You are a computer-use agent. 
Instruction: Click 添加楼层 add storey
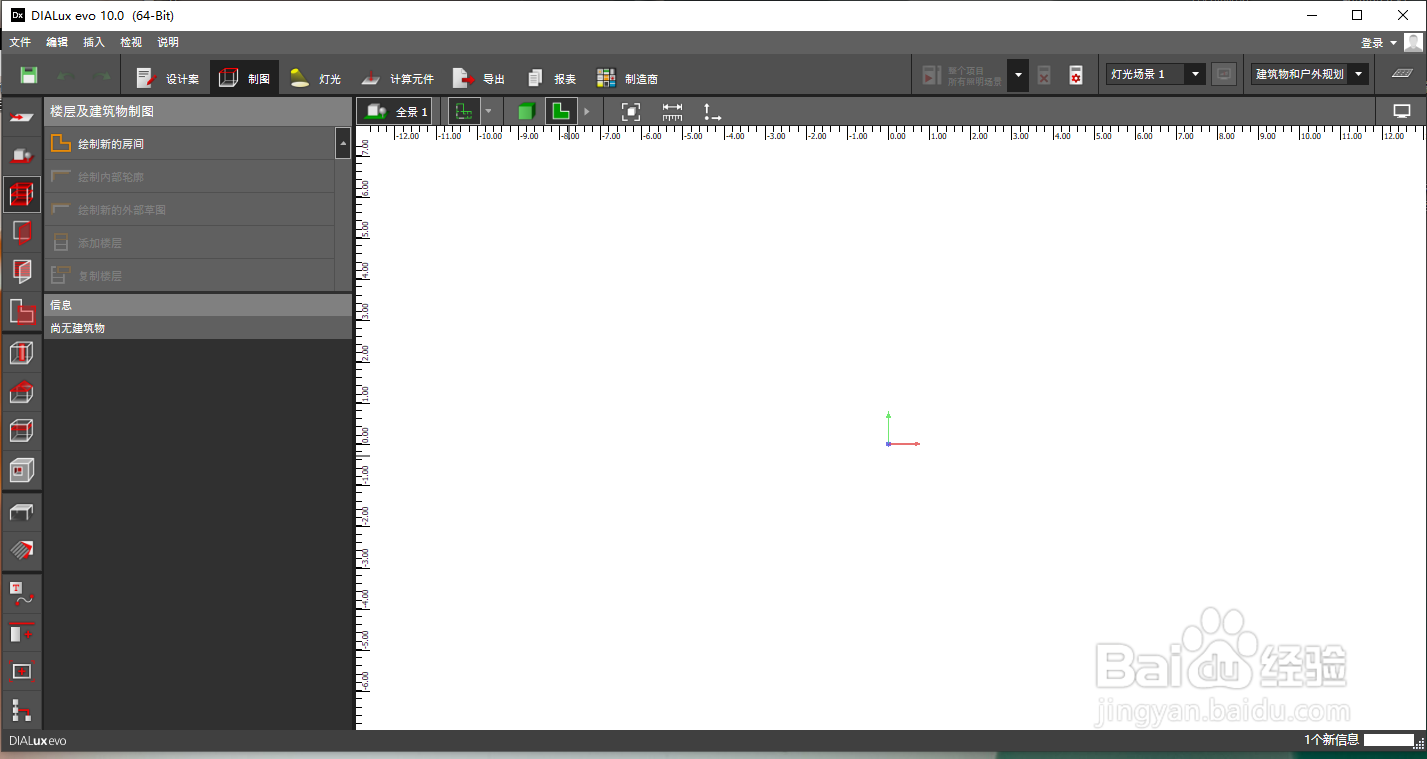coord(190,243)
